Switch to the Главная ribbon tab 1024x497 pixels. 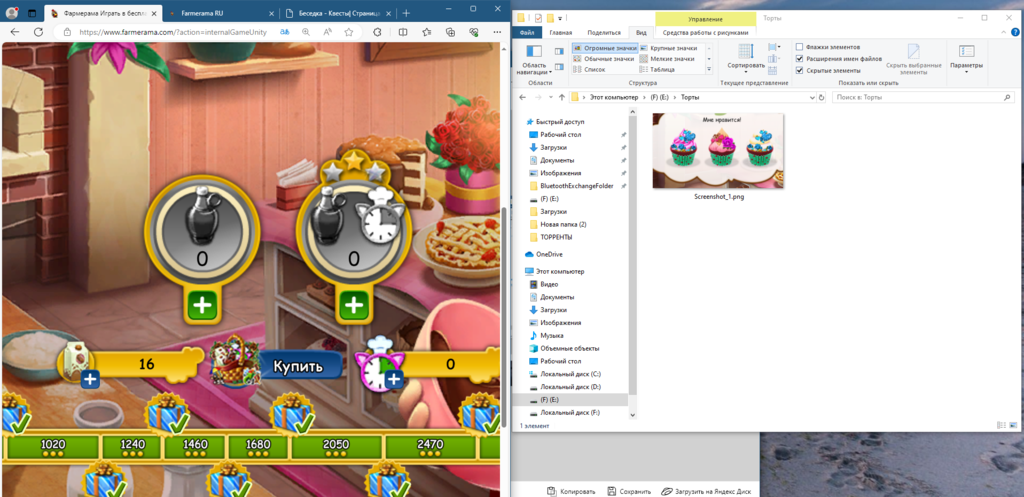[x=561, y=32]
